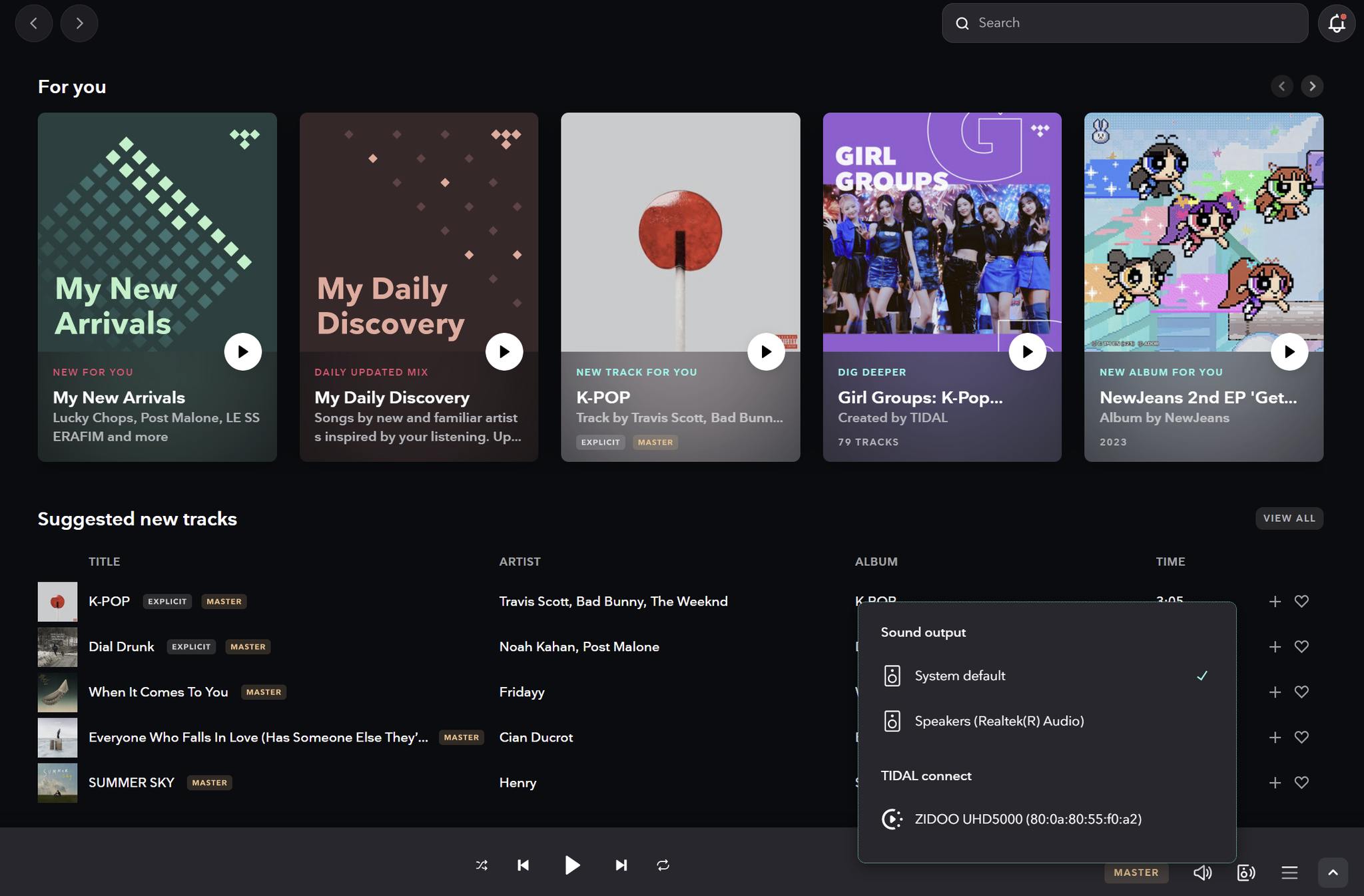Add When It Comes To You to playlist
The width and height of the screenshot is (1364, 896).
tap(1275, 692)
